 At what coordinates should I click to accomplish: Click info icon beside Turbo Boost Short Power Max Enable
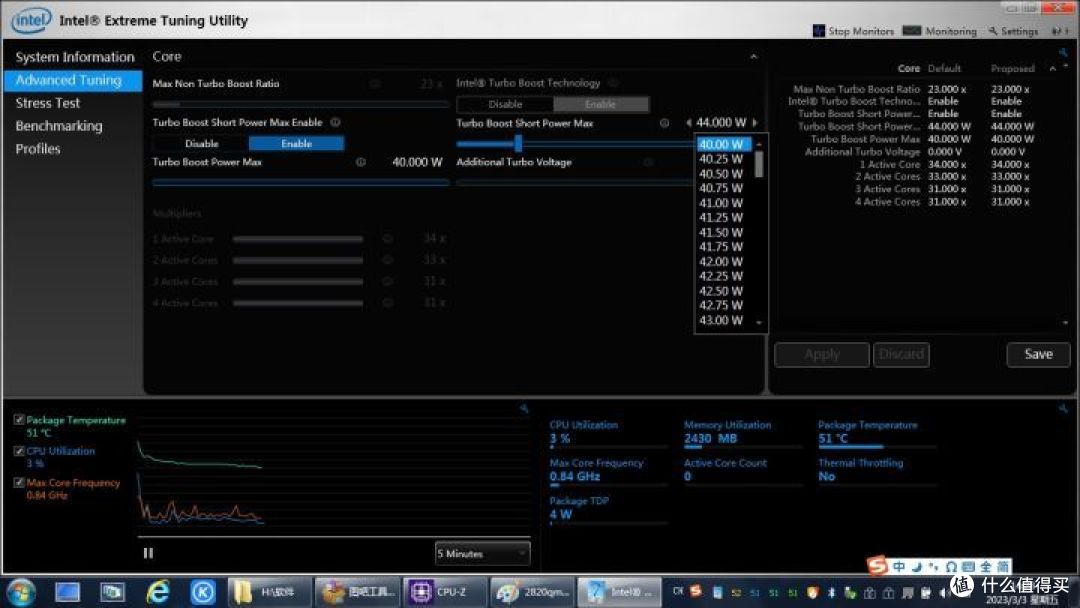point(335,122)
